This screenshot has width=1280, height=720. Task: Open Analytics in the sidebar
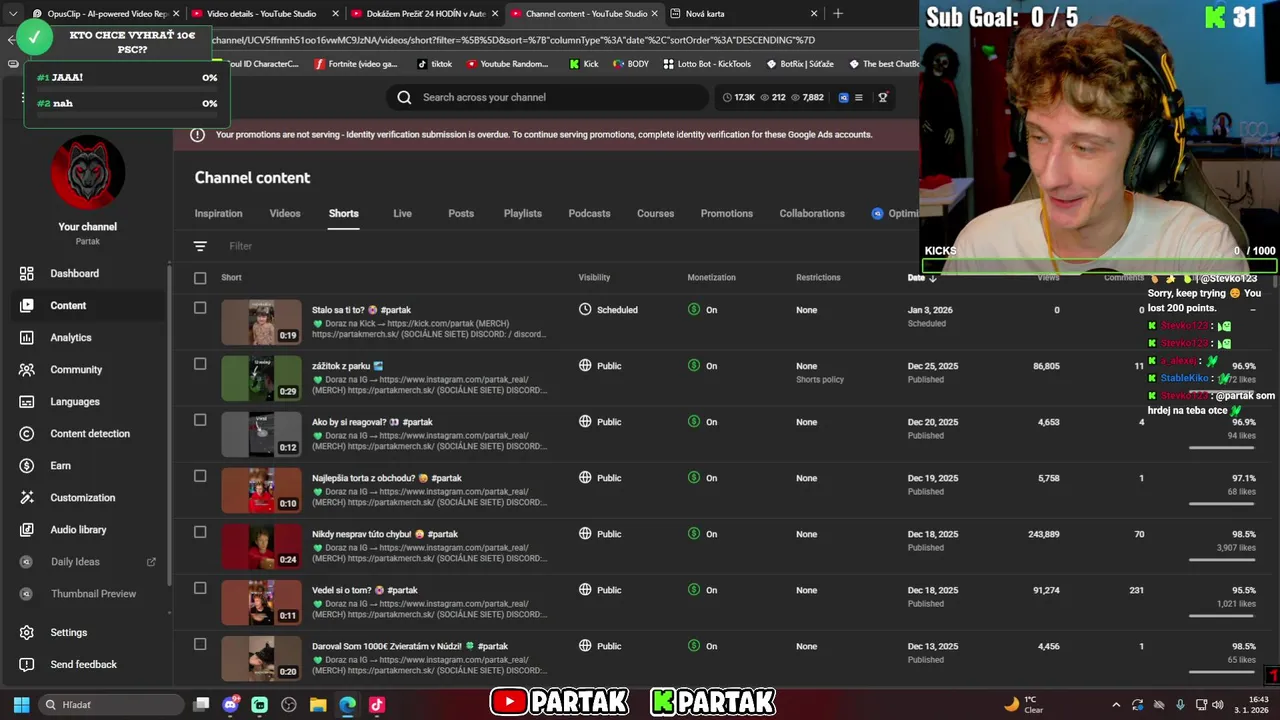coord(71,337)
